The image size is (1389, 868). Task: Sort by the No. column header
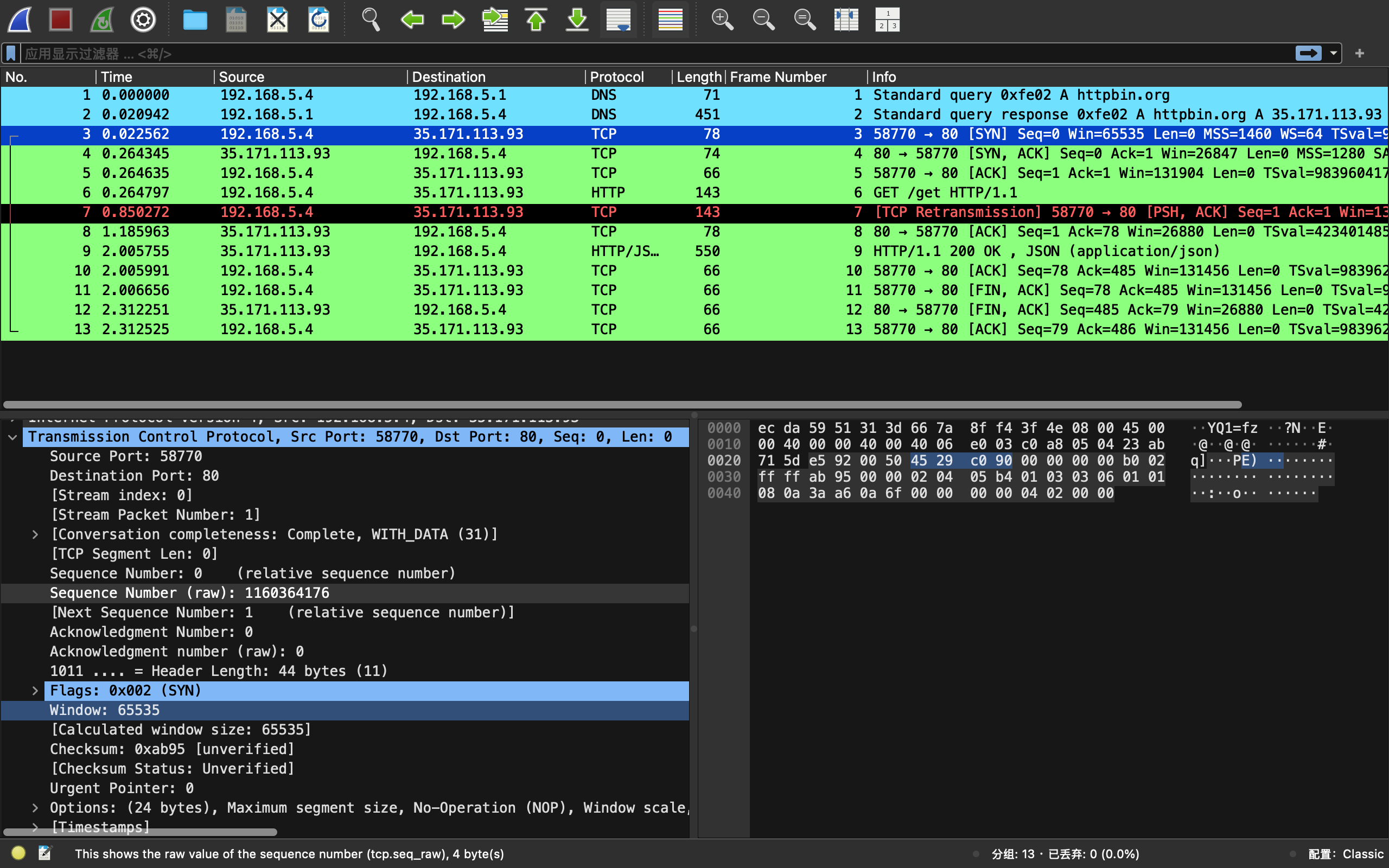click(48, 77)
